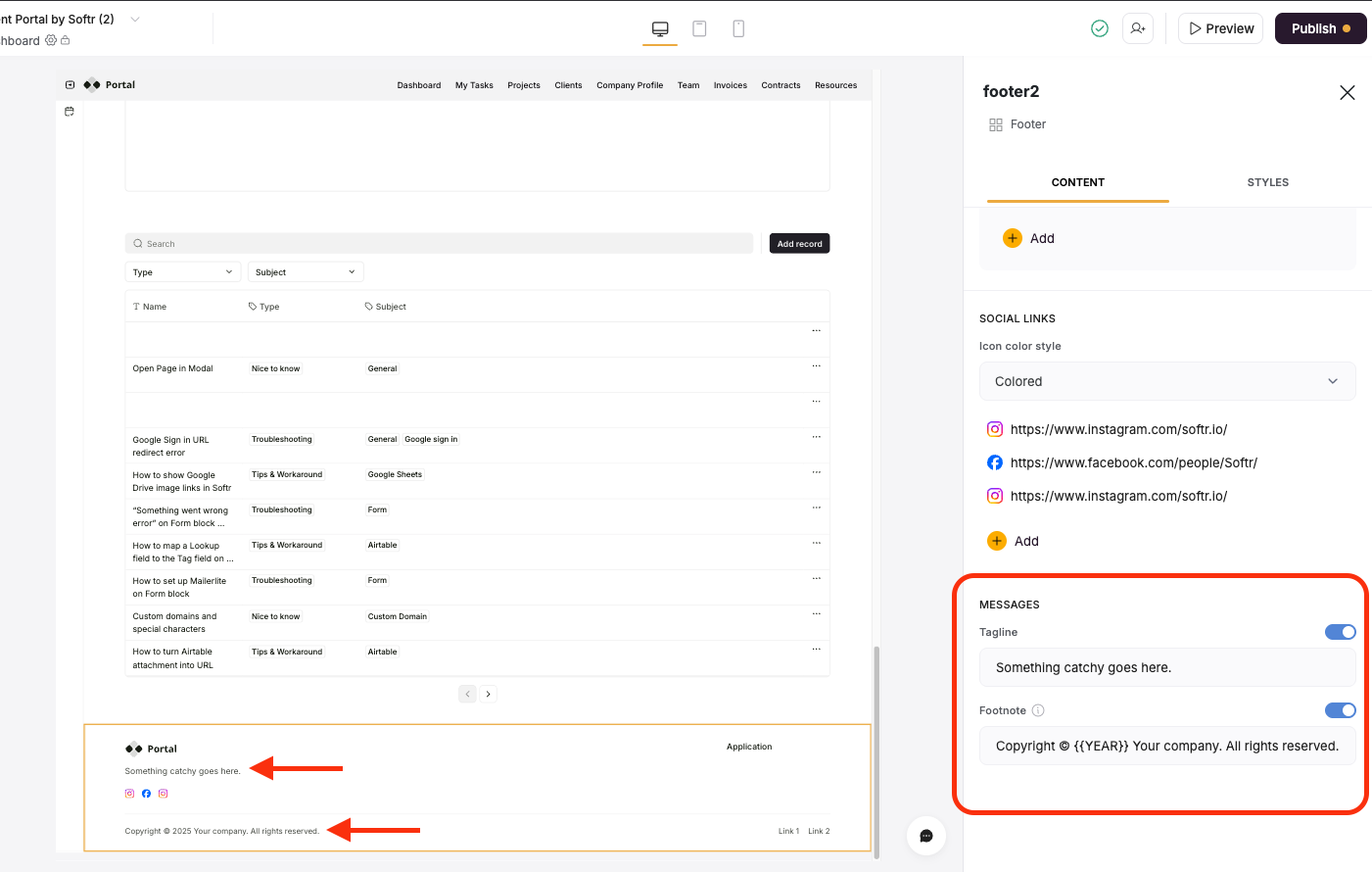1372x872 pixels.
Task: Open row menu for How to turn Airtable row
Action: click(x=817, y=649)
